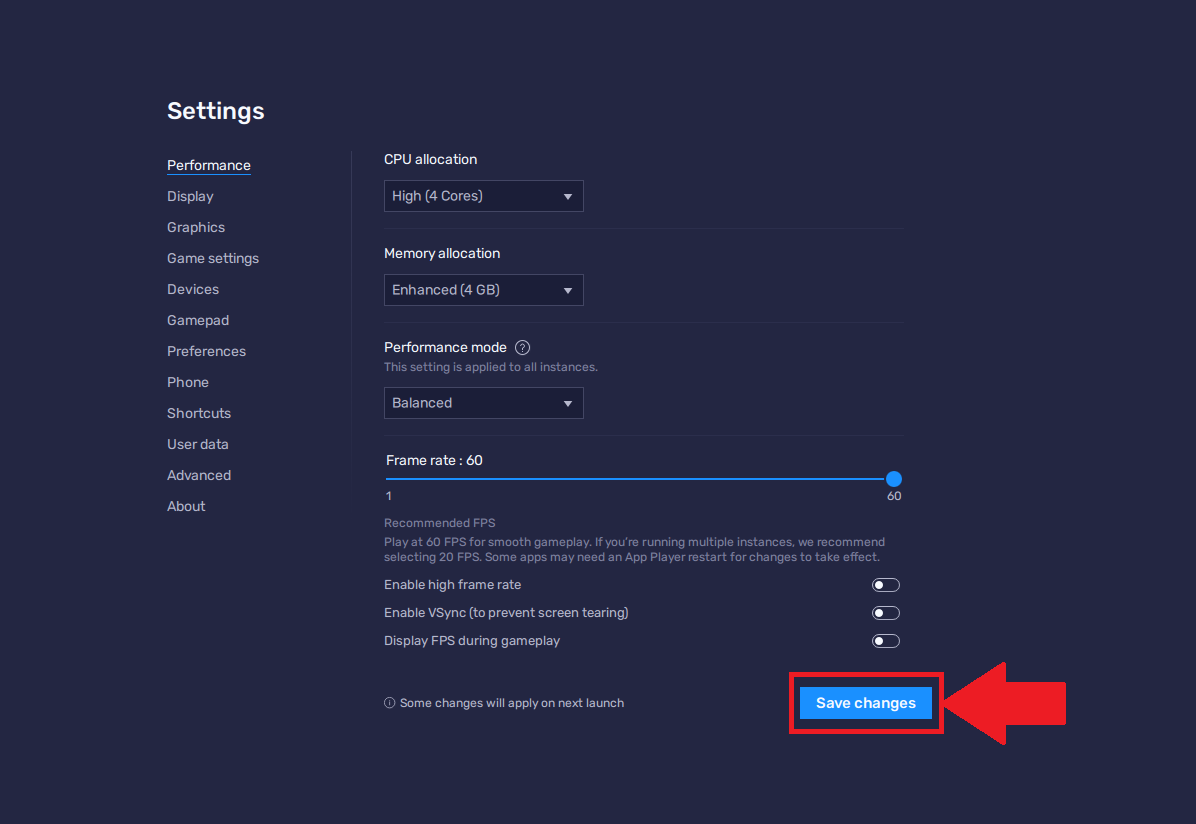
Task: Open the CPU allocation dropdown
Action: (x=483, y=196)
